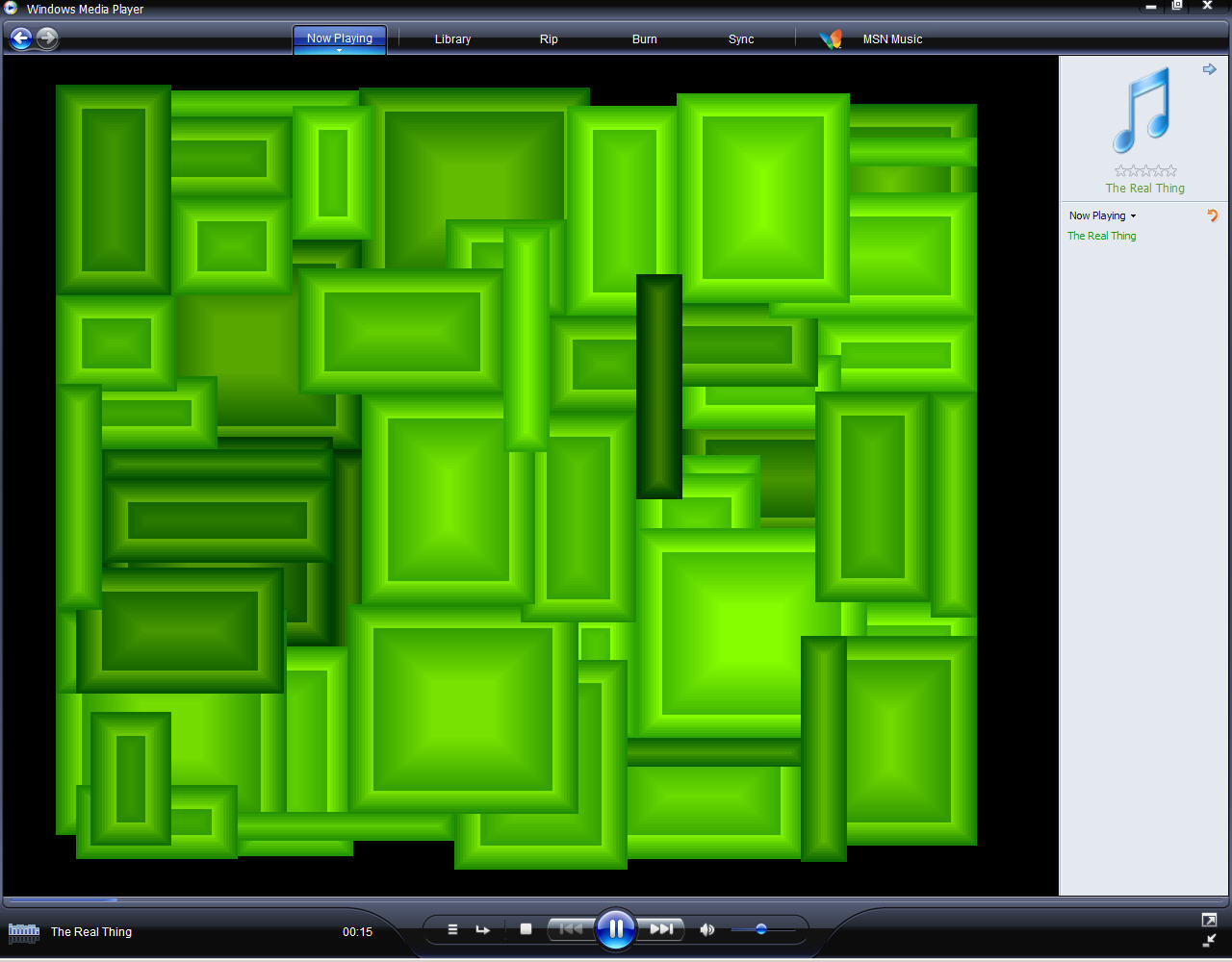Clear the list with the orange arrow
The image size is (1232, 962).
(1213, 215)
